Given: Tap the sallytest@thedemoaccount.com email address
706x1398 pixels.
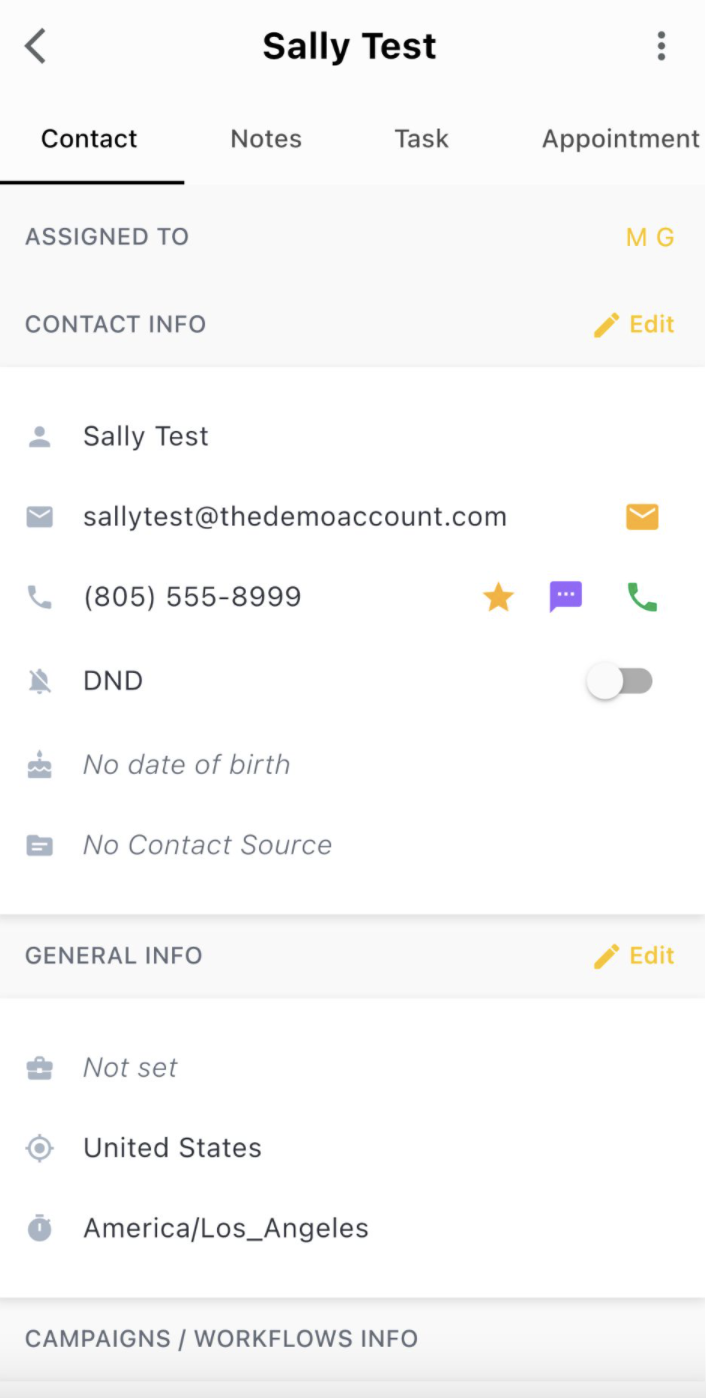Looking at the screenshot, I should tap(295, 517).
